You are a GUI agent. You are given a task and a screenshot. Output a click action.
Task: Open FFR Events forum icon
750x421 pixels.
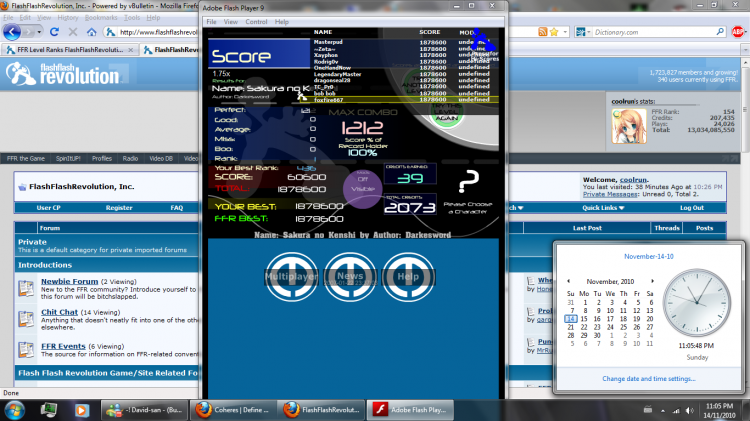[x=26, y=350]
